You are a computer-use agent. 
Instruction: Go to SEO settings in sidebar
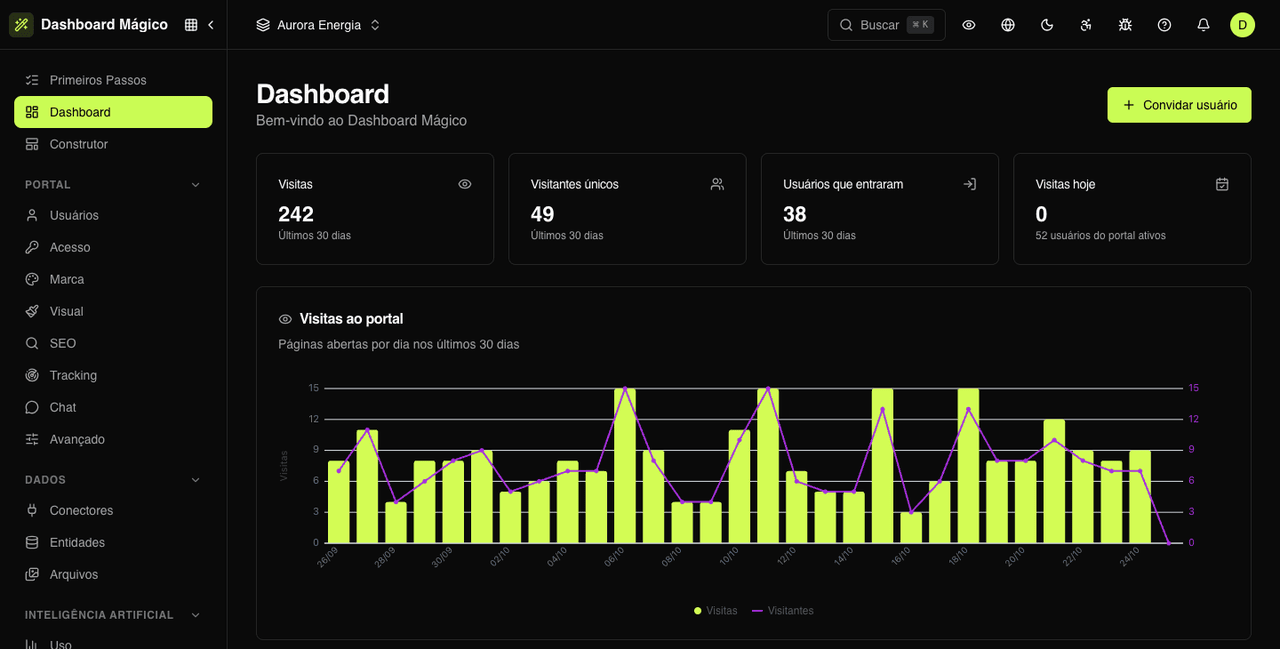[113, 343]
